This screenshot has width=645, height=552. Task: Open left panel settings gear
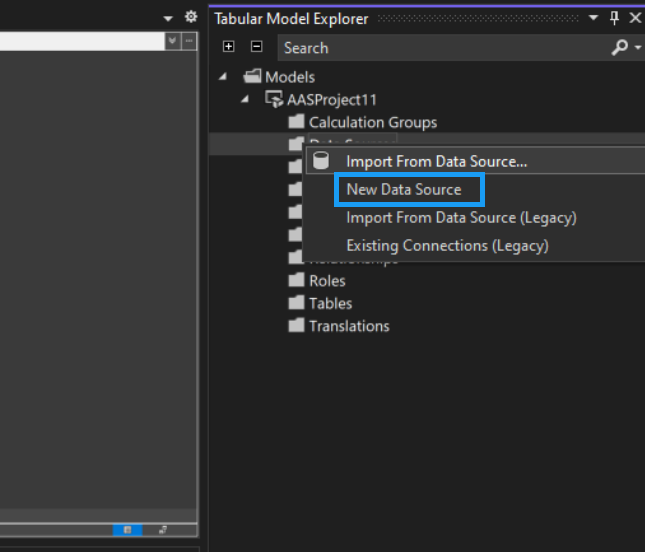click(x=190, y=17)
